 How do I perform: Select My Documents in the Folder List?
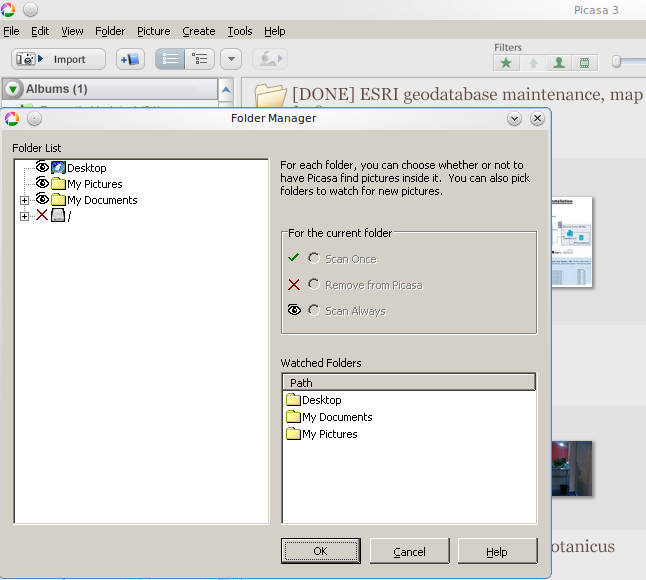102,200
